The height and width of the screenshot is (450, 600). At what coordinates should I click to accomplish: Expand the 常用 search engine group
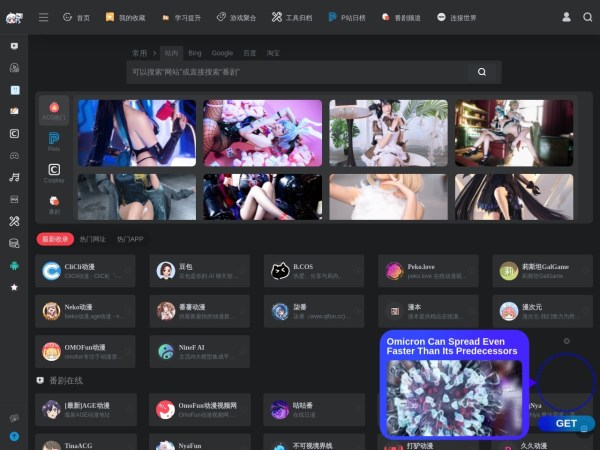[142, 52]
